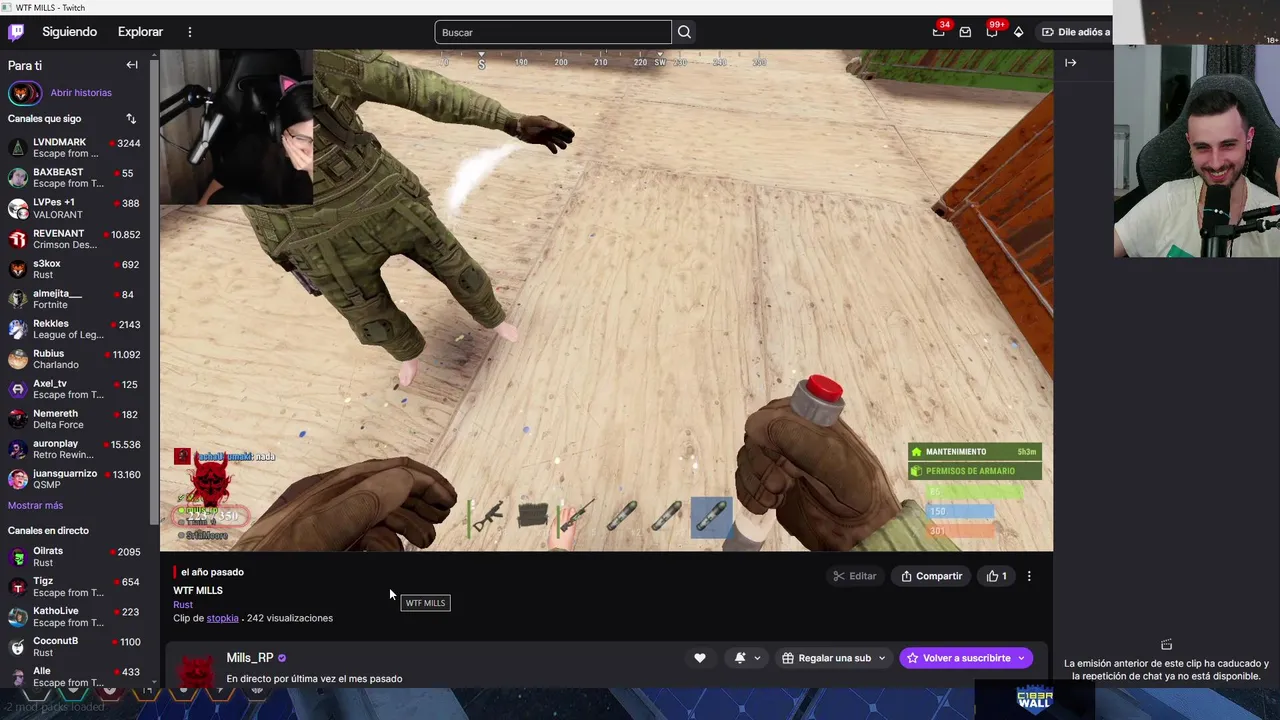Open more options for the clip

click(1029, 576)
